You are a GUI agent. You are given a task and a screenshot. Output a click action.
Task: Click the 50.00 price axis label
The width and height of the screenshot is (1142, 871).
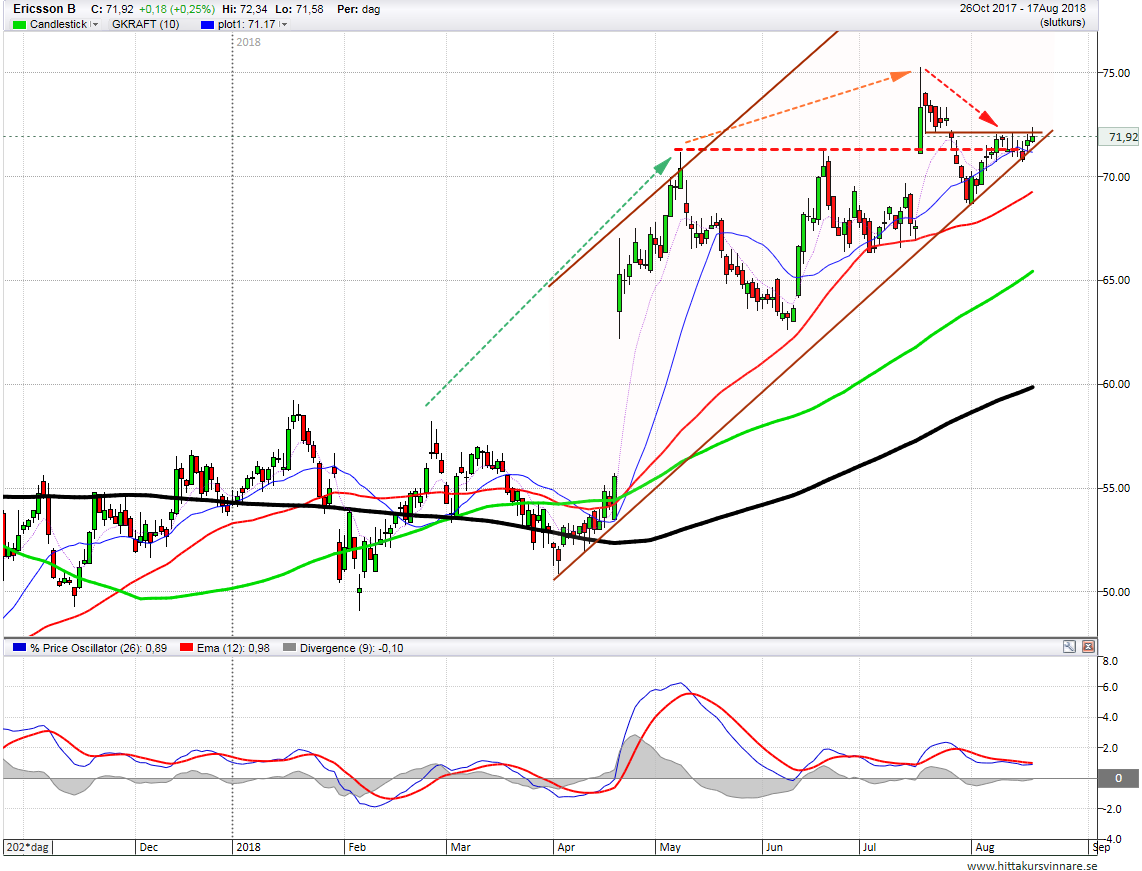(1117, 592)
